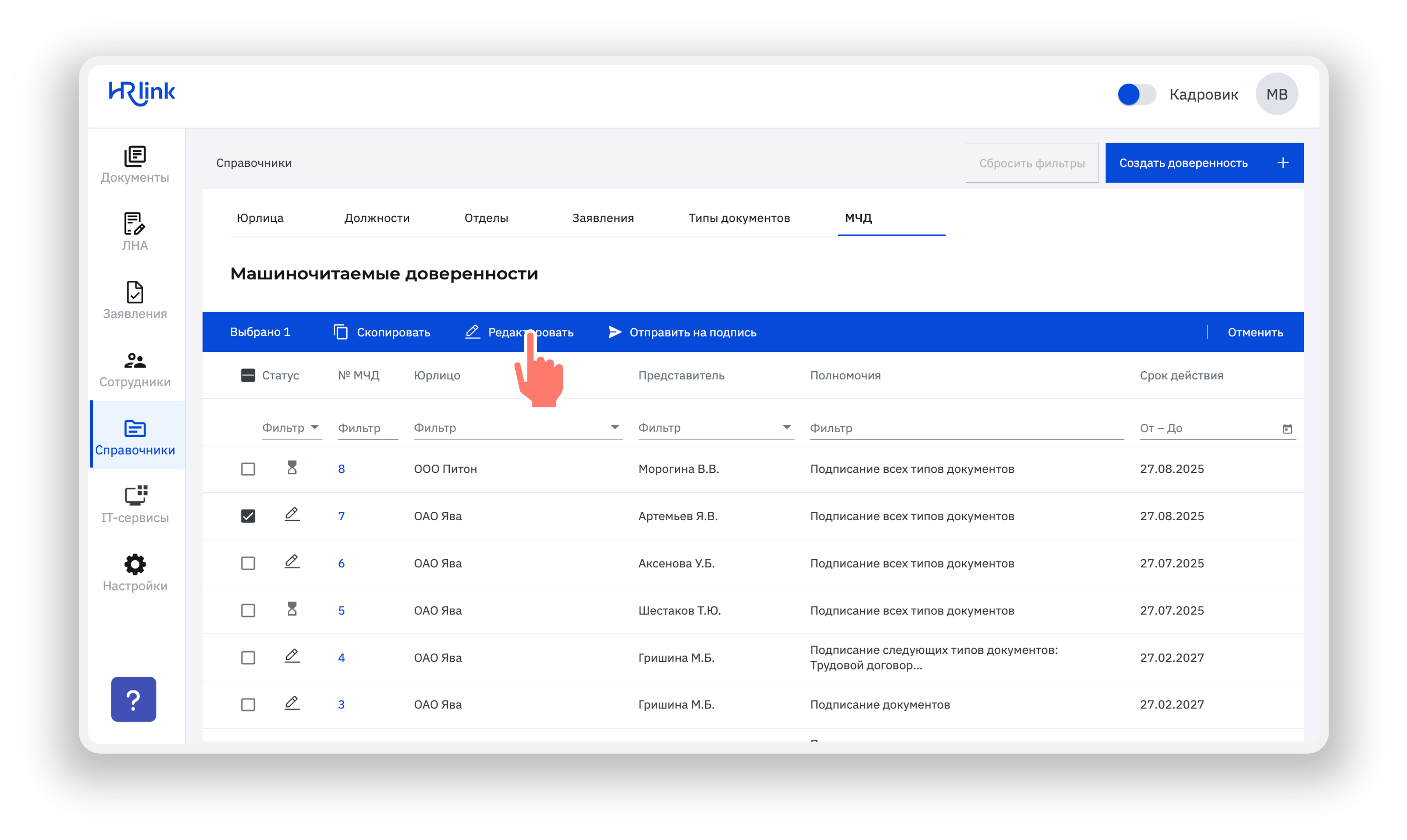
Task: Open МЧД number 5 link
Action: pos(342,611)
